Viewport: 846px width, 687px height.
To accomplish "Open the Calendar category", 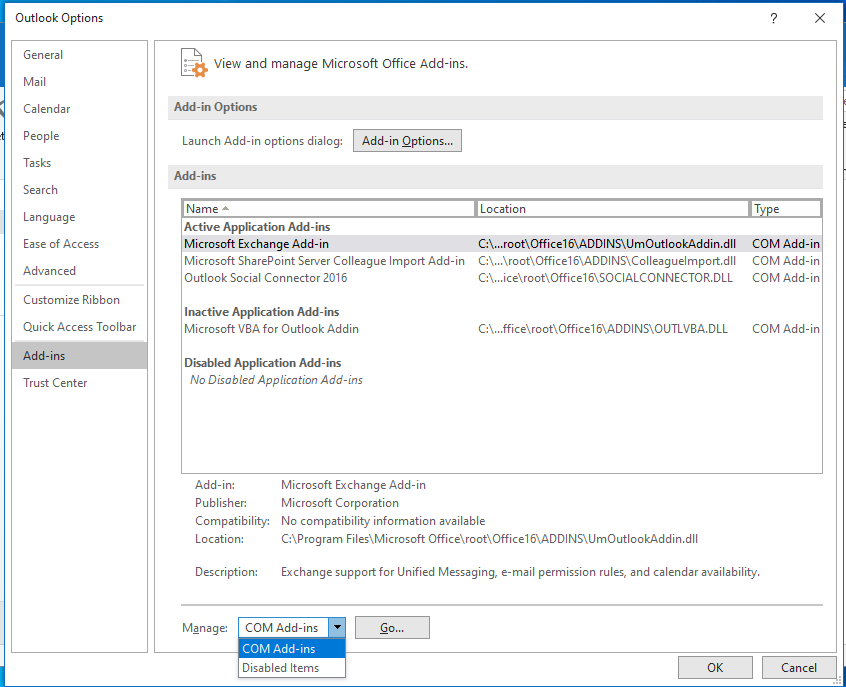I will (79, 109).
